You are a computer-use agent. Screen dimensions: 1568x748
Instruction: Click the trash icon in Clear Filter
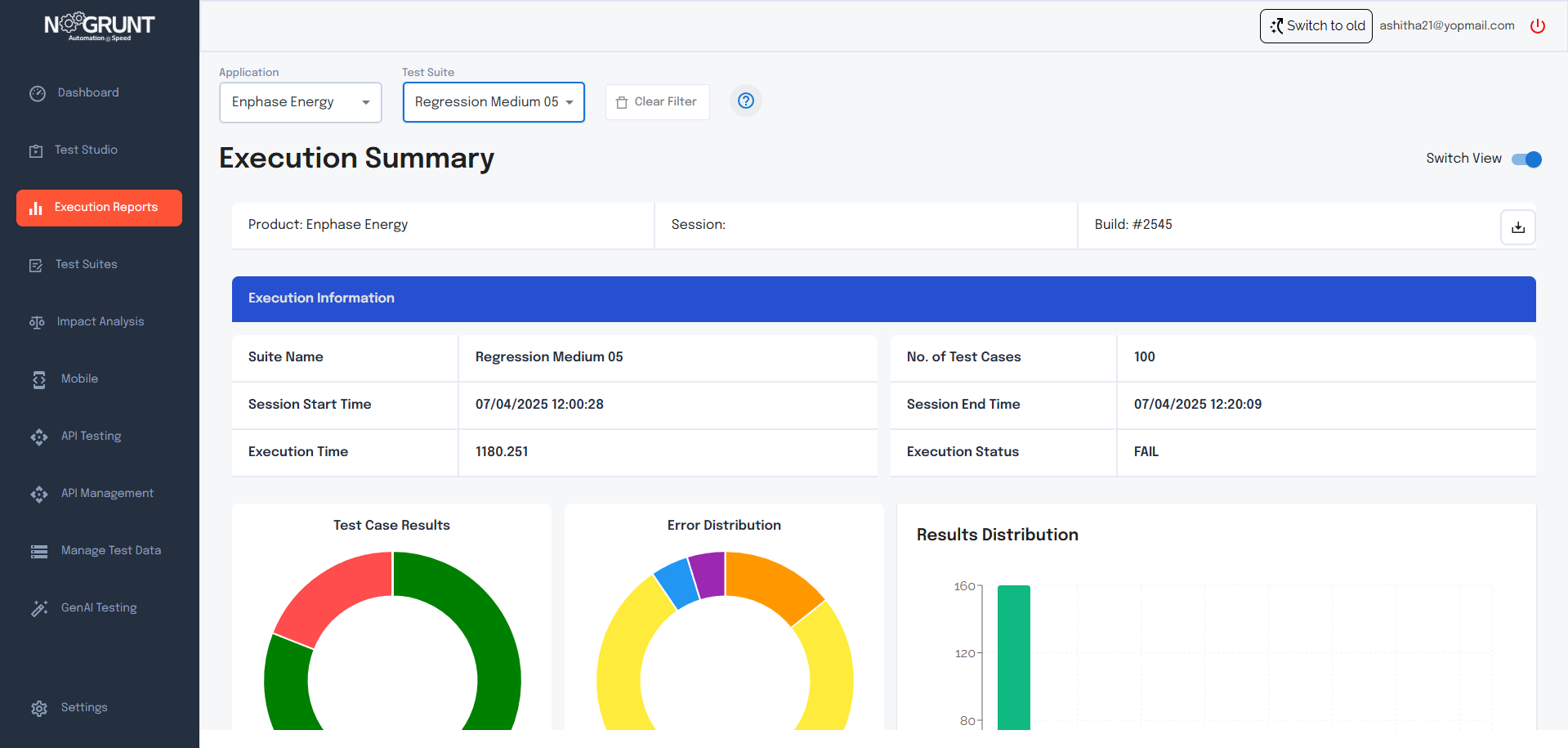622,102
